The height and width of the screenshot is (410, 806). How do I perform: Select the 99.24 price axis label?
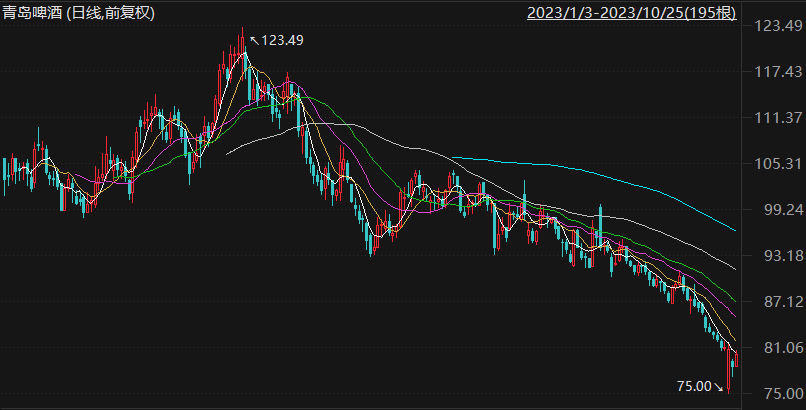(783, 210)
